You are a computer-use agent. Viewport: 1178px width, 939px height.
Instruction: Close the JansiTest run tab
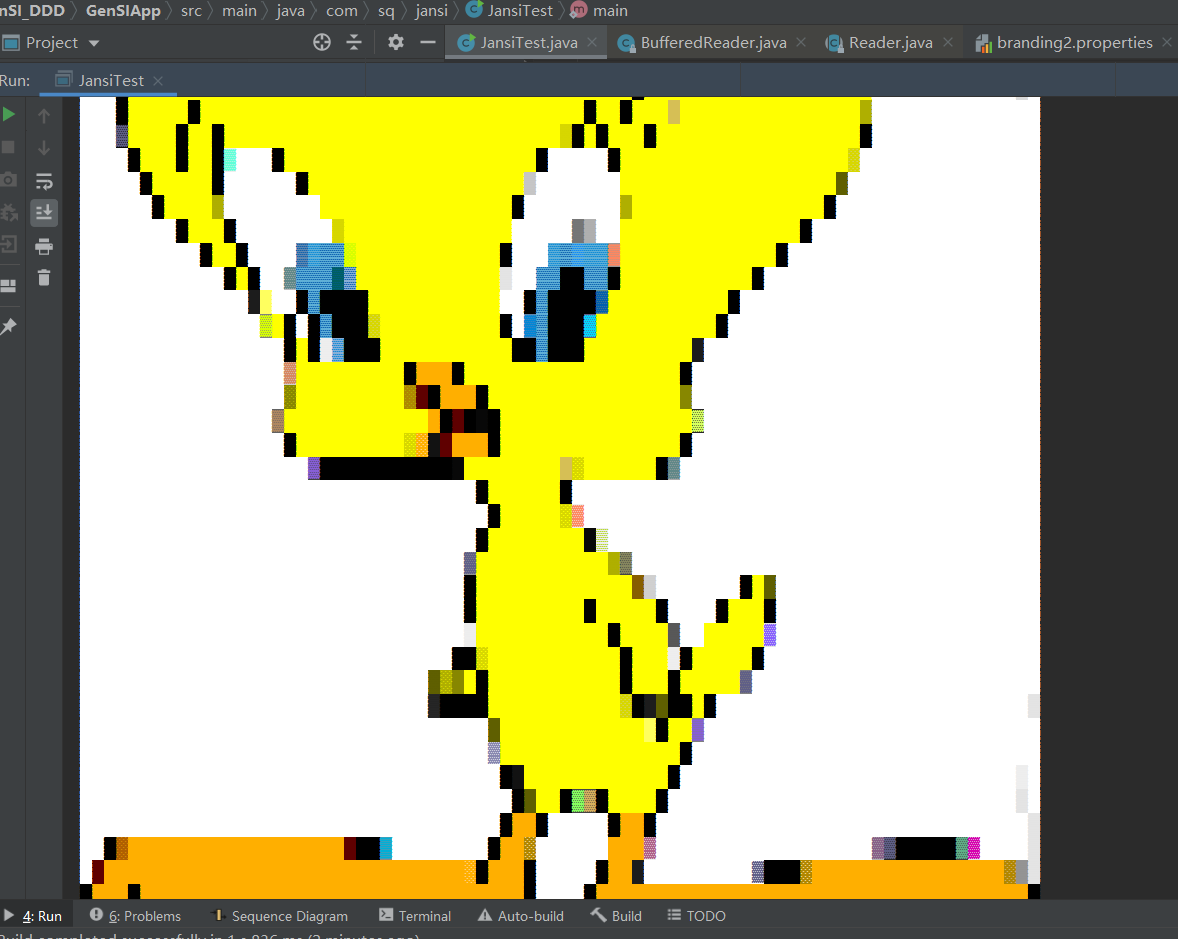point(158,80)
